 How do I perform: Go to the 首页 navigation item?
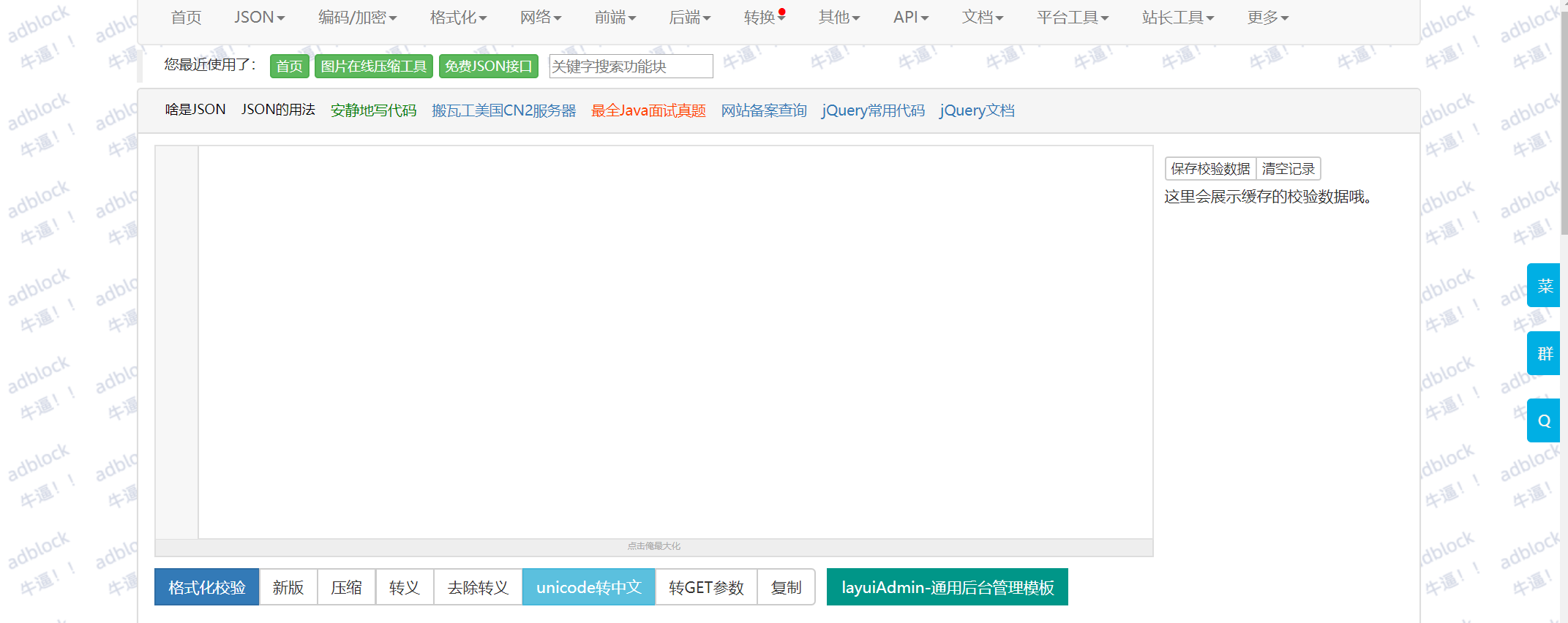186,18
